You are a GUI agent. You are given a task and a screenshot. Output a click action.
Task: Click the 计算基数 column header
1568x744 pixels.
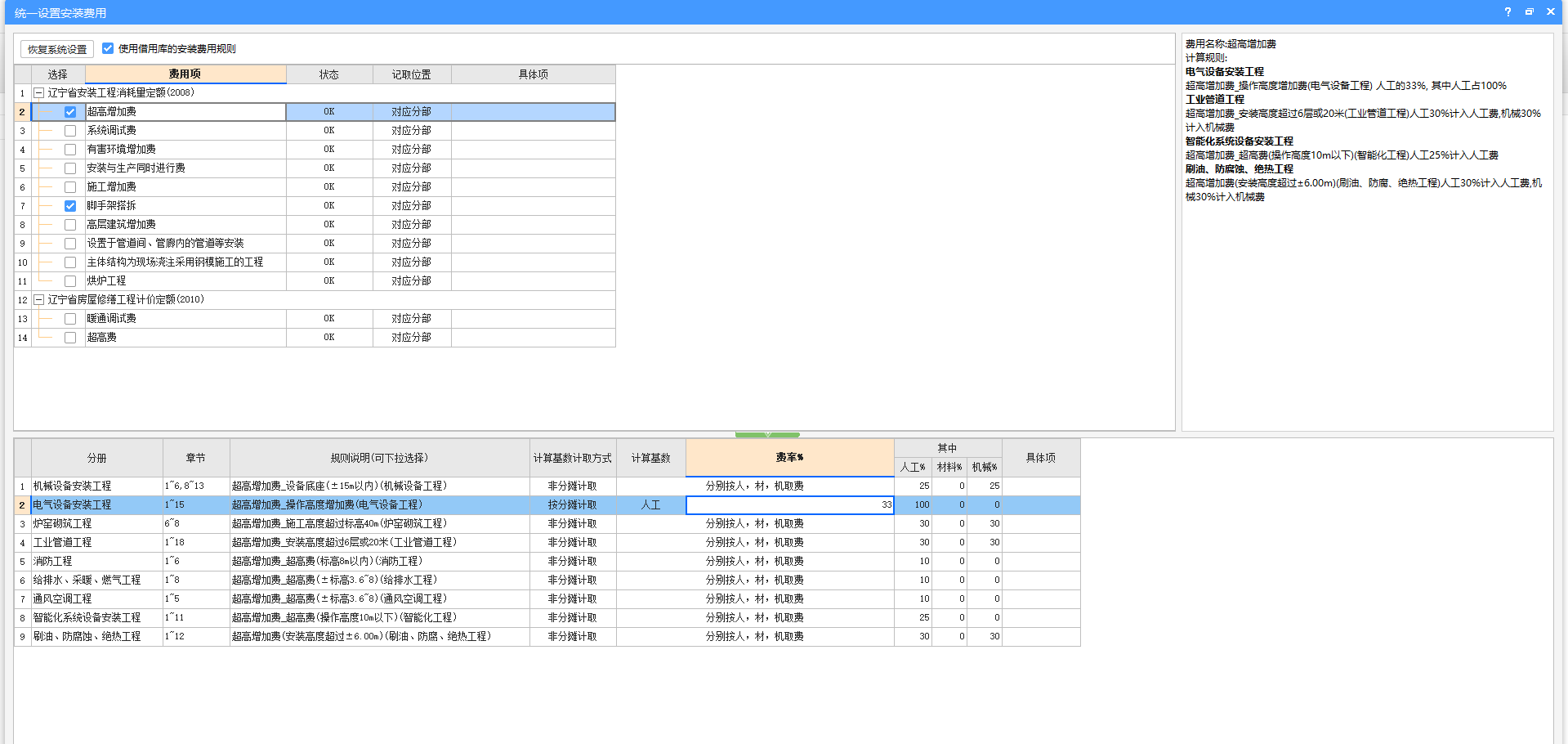(651, 458)
